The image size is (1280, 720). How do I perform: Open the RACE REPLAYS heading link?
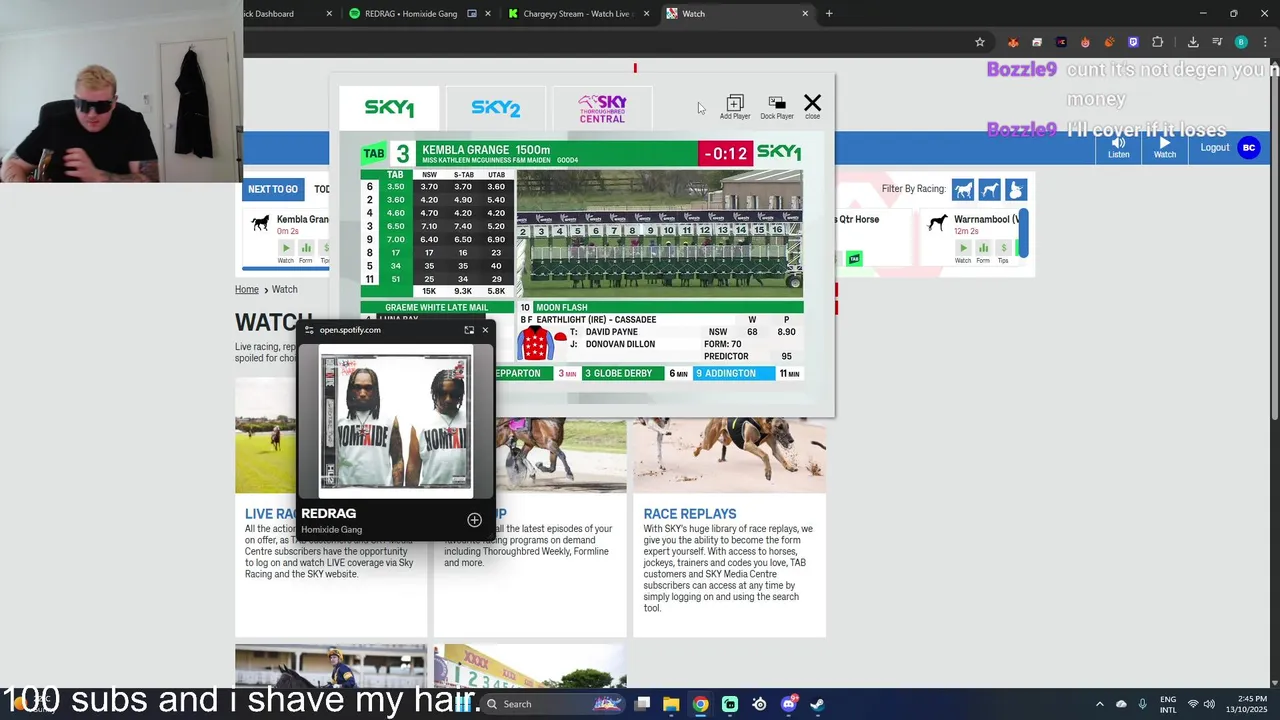point(690,514)
